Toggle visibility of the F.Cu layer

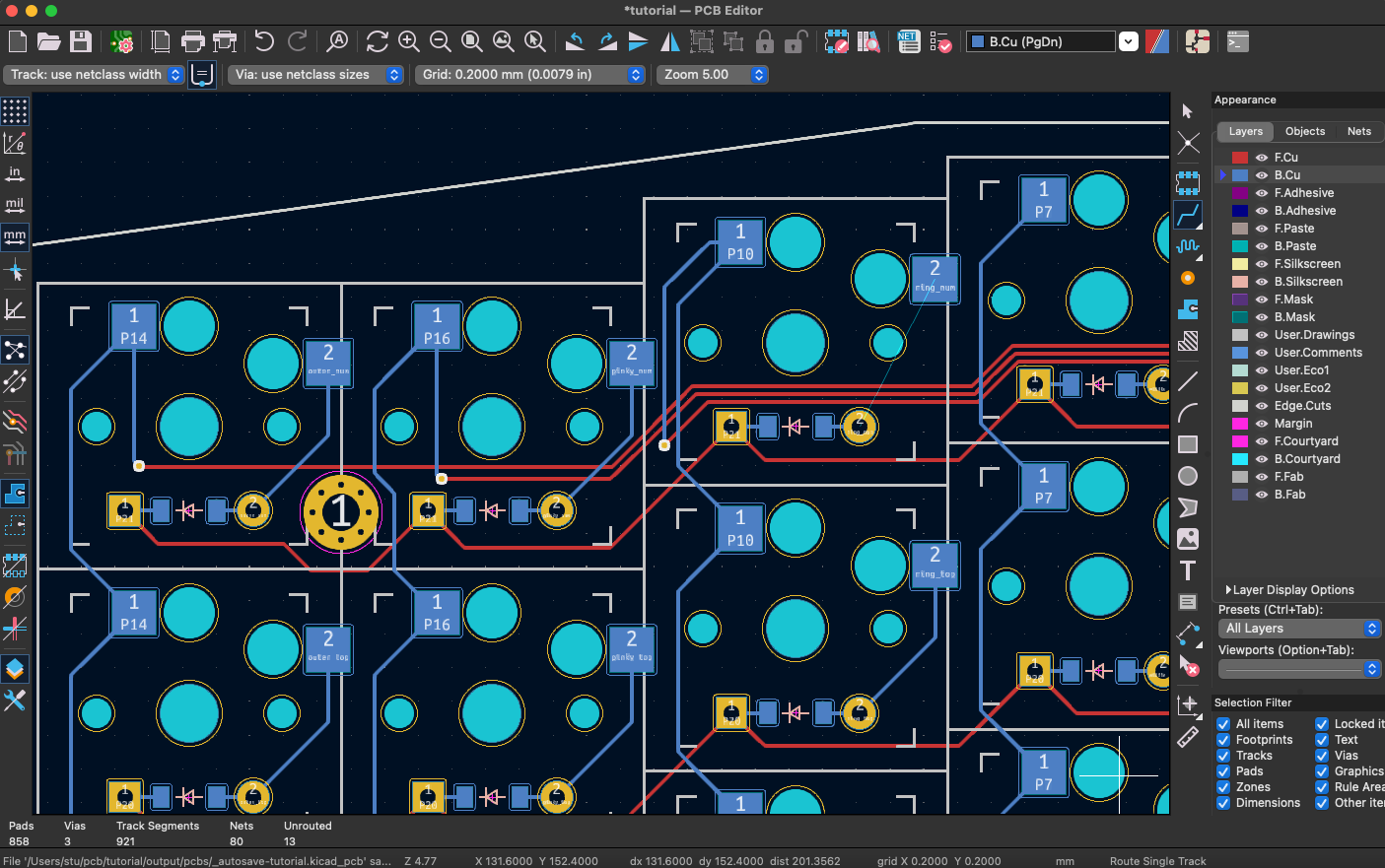coord(1263,157)
